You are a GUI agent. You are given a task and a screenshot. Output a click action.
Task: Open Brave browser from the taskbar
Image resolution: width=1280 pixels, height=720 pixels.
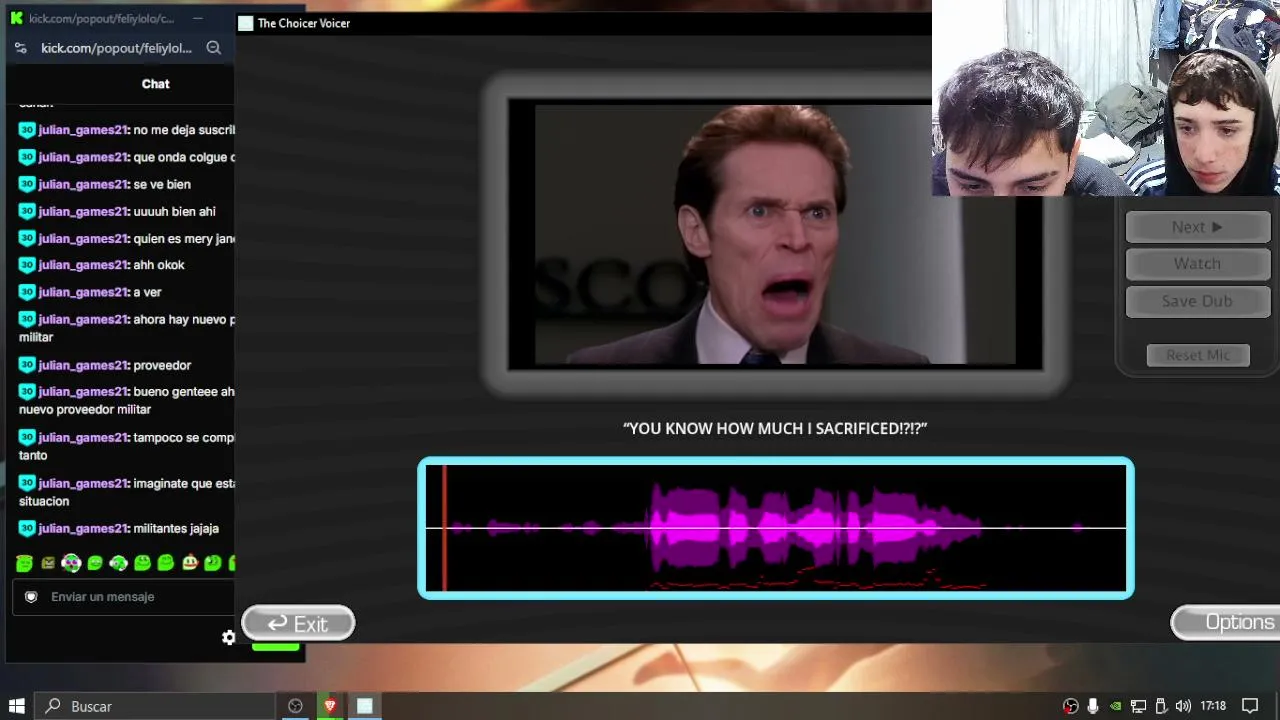tap(330, 706)
